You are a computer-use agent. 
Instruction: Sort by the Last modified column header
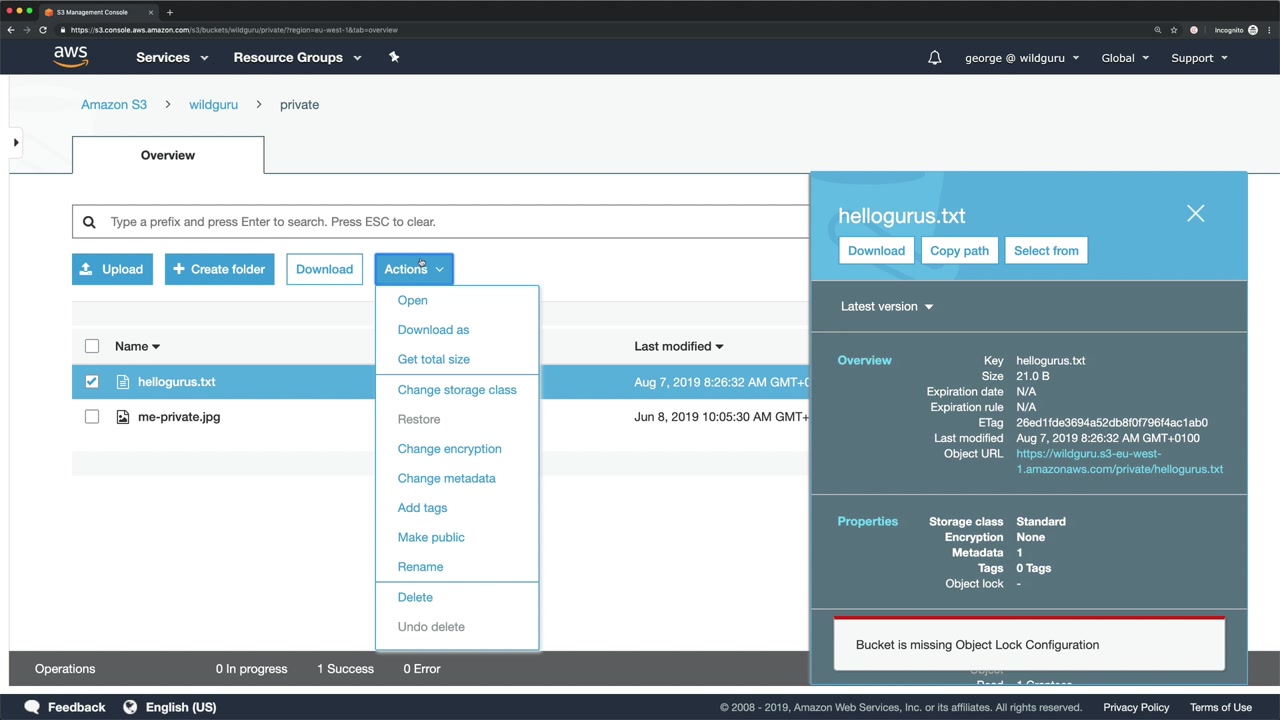pos(678,346)
